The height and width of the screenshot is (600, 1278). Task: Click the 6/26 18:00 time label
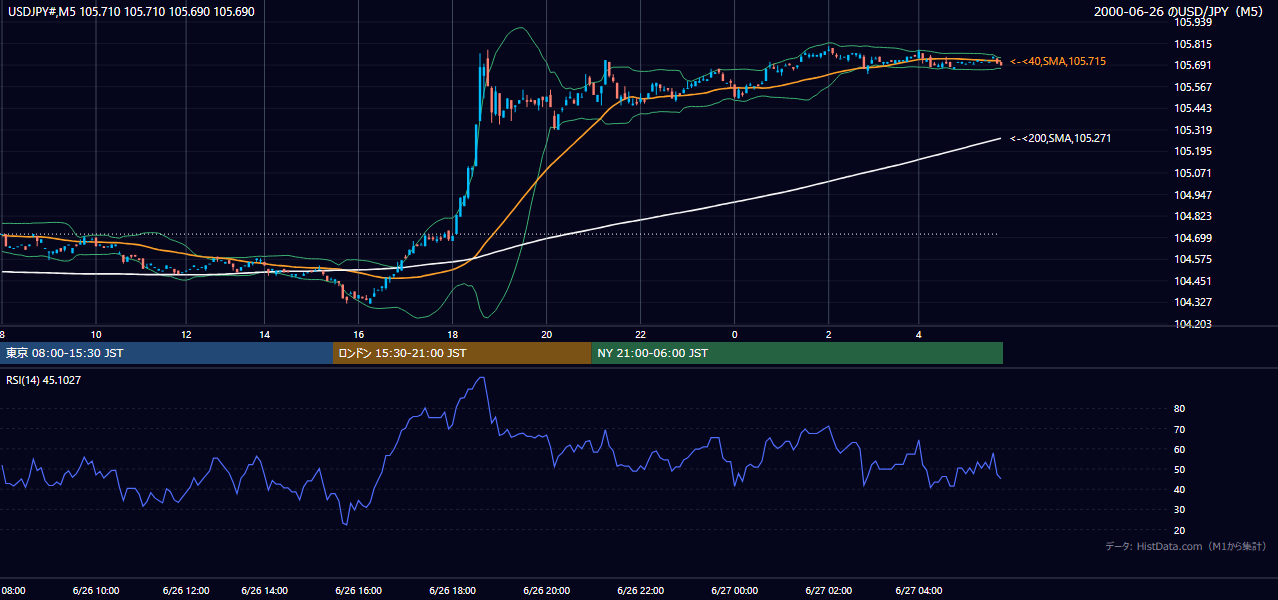(452, 590)
